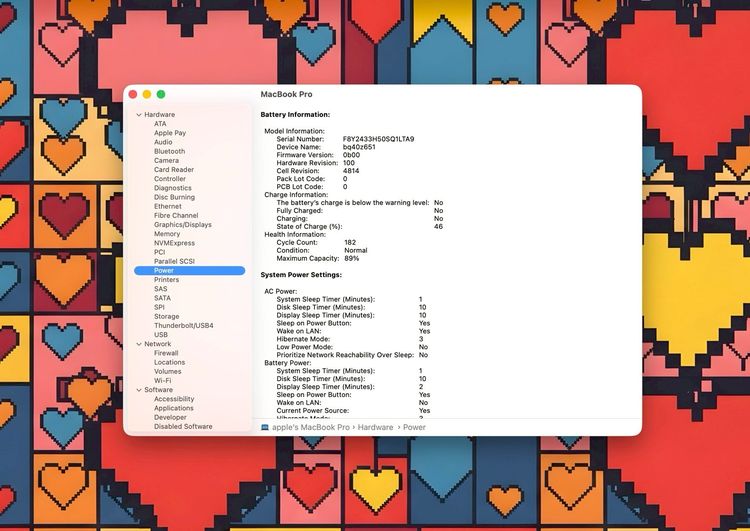
Task: Select Thunderbolt/USB4 in the sidebar
Action: (x=183, y=326)
